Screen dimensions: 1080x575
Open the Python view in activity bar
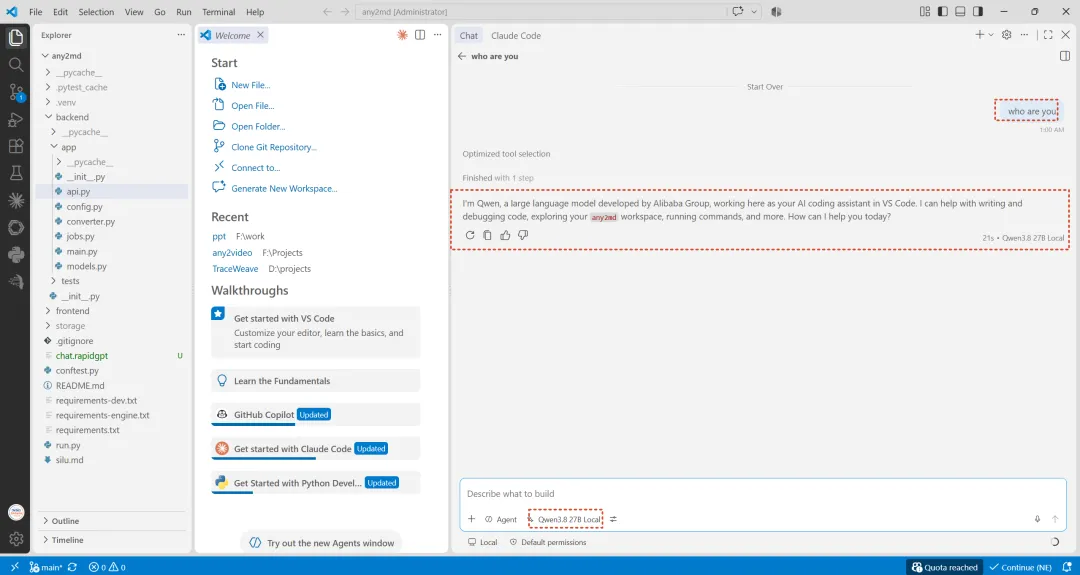15,255
